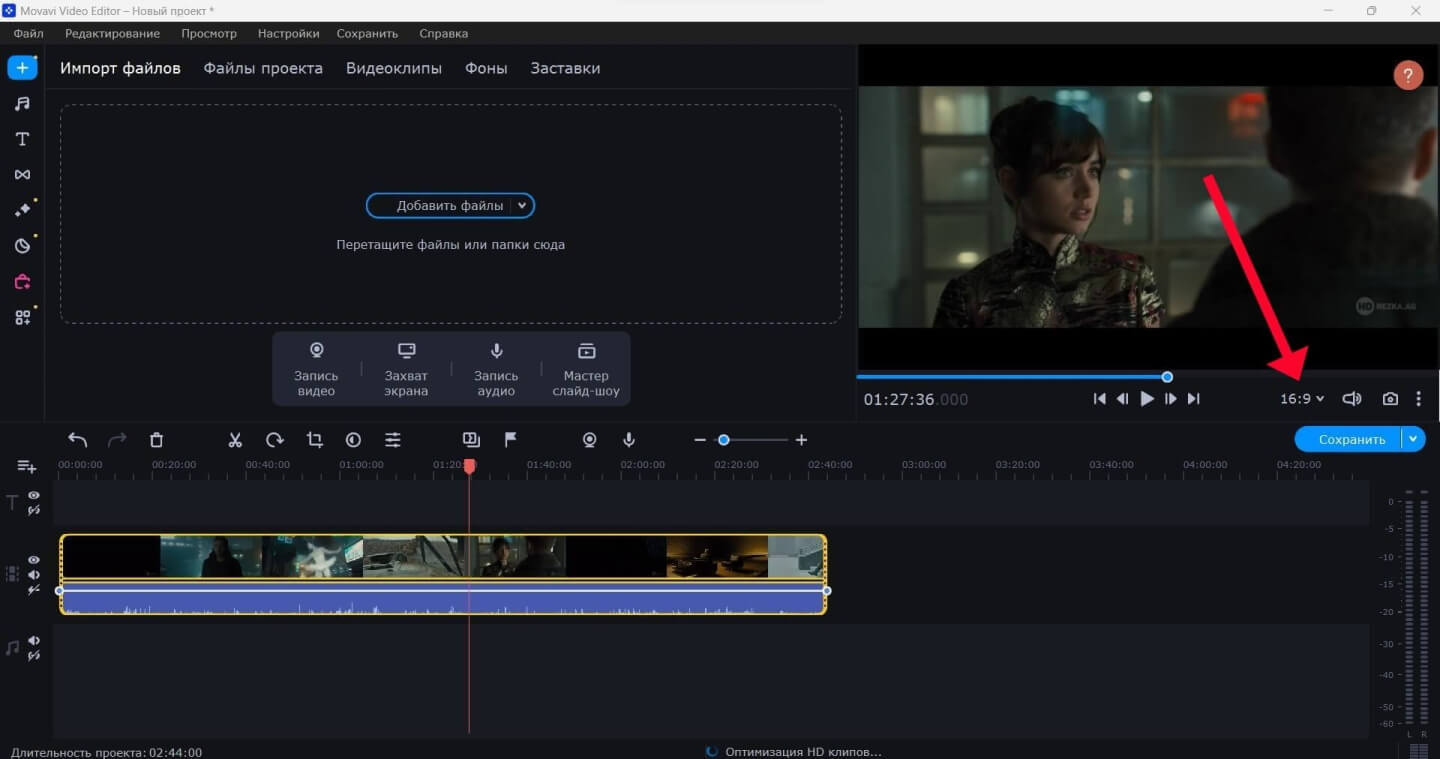The width and height of the screenshot is (1440, 759).
Task: Click the Add track icon
Action: (26, 467)
